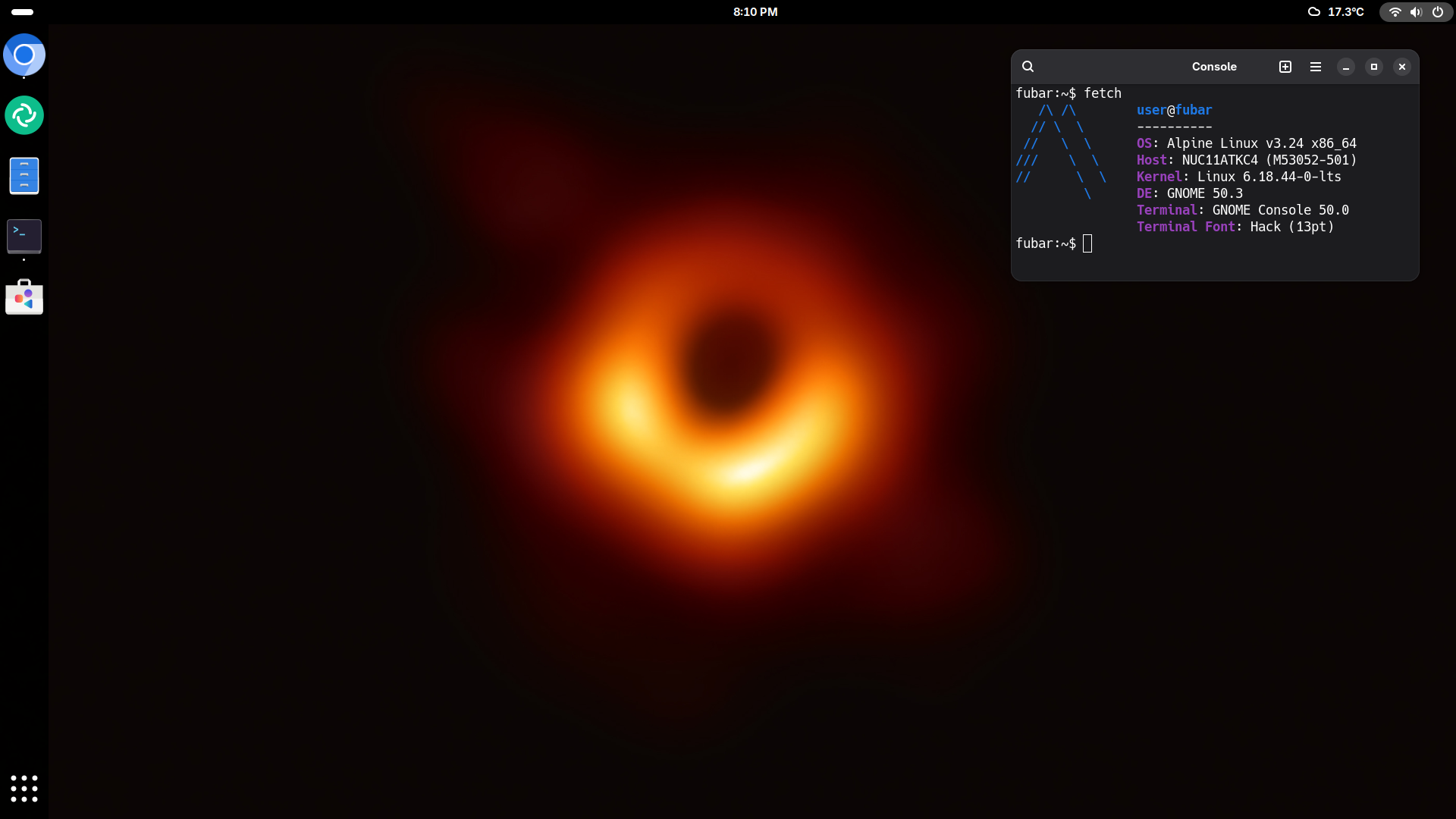Open the Files manager in the dock

point(24,176)
